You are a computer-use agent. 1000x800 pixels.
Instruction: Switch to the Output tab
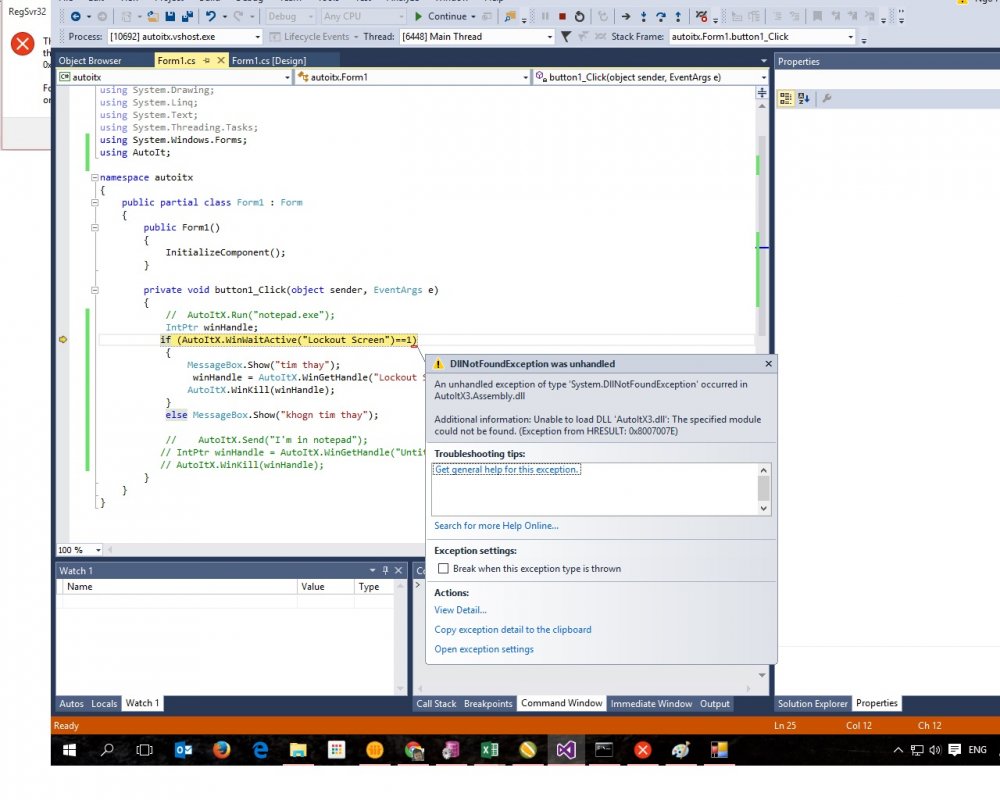click(x=714, y=703)
